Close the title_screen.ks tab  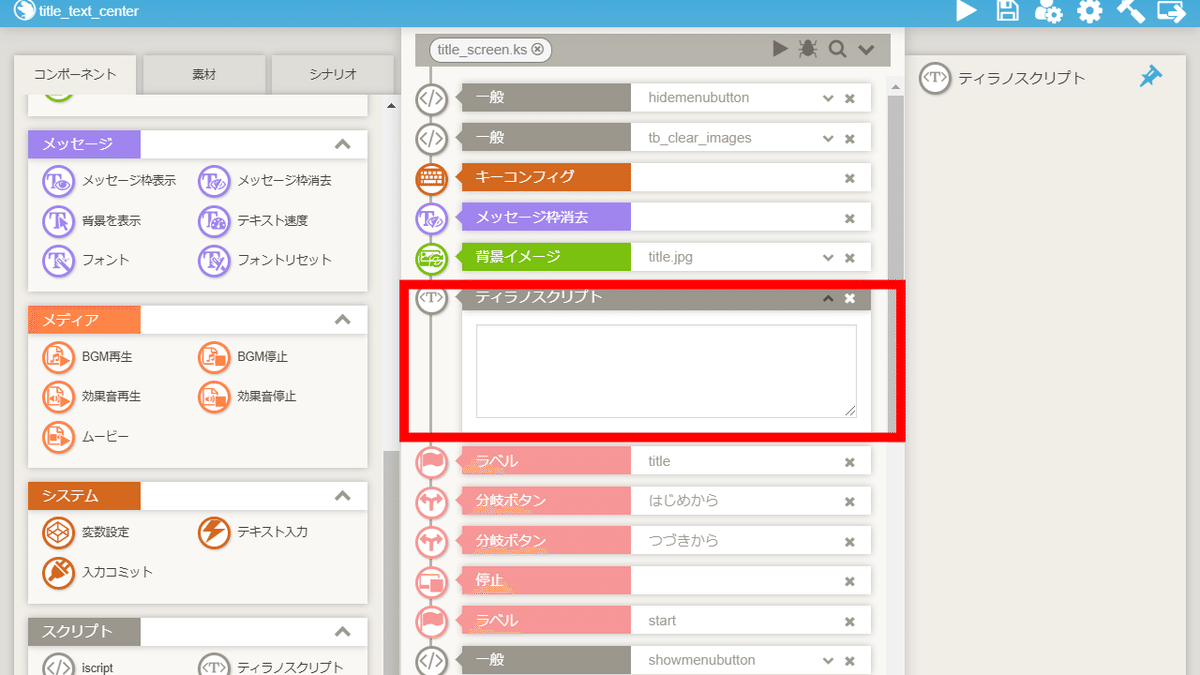click(x=538, y=49)
